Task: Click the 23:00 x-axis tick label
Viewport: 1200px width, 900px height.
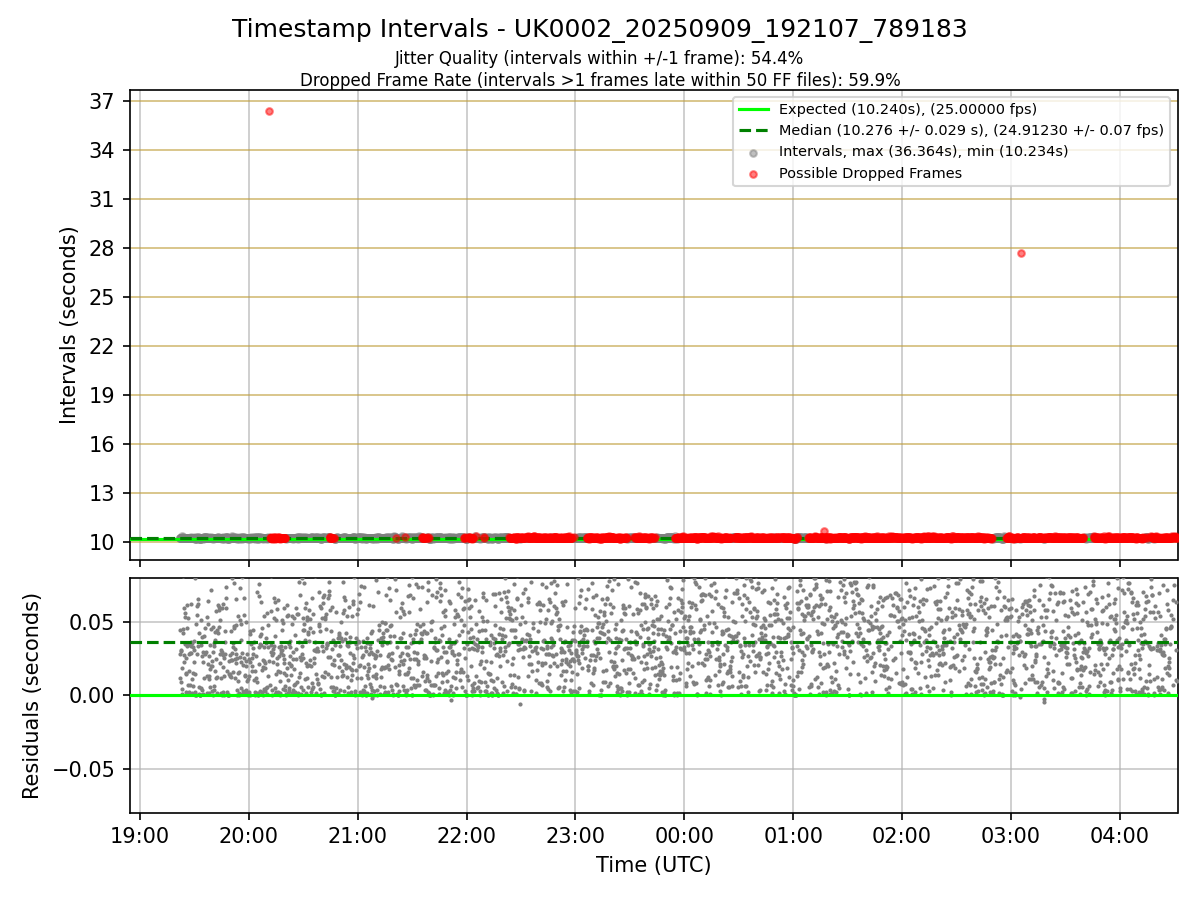Action: pos(575,835)
